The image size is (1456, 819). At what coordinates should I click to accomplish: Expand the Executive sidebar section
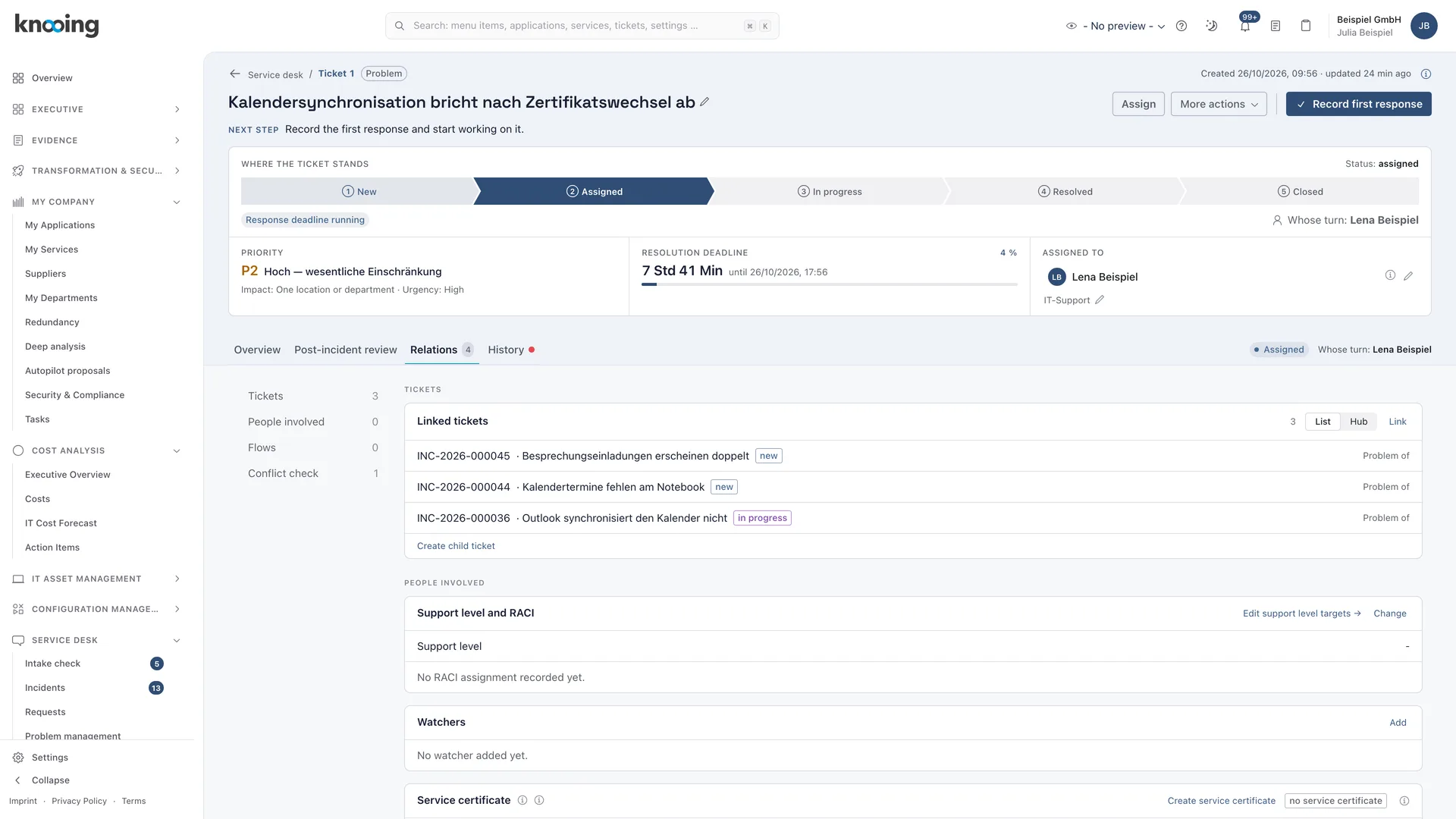pyautogui.click(x=97, y=109)
